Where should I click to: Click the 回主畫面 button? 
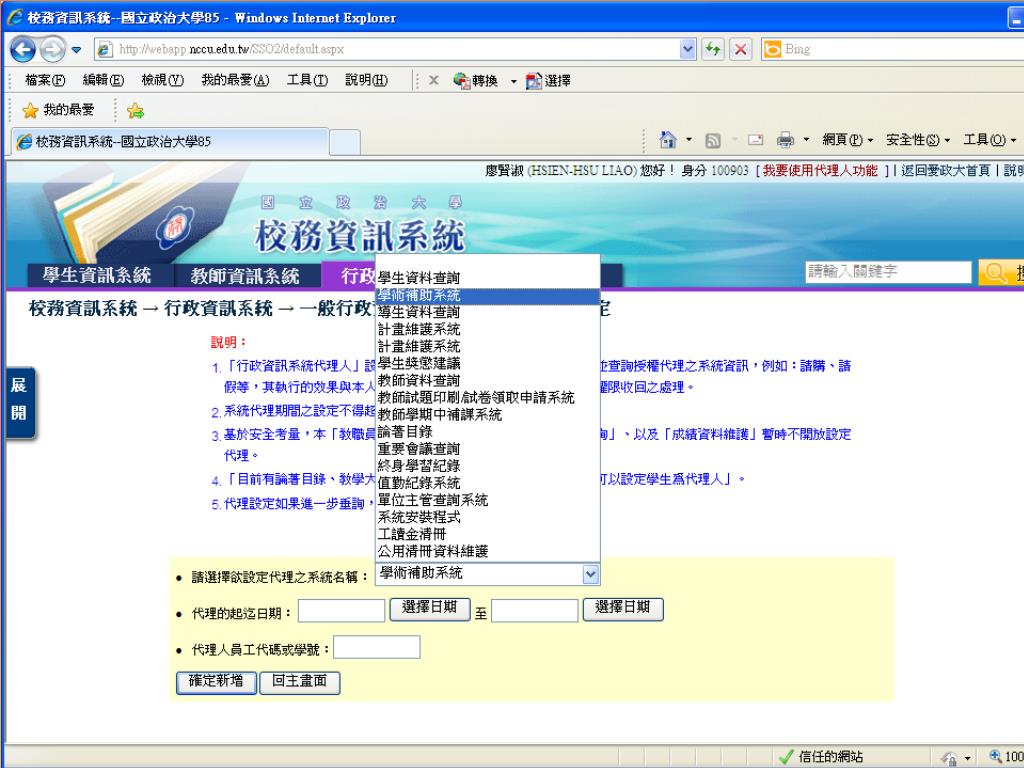(x=300, y=682)
